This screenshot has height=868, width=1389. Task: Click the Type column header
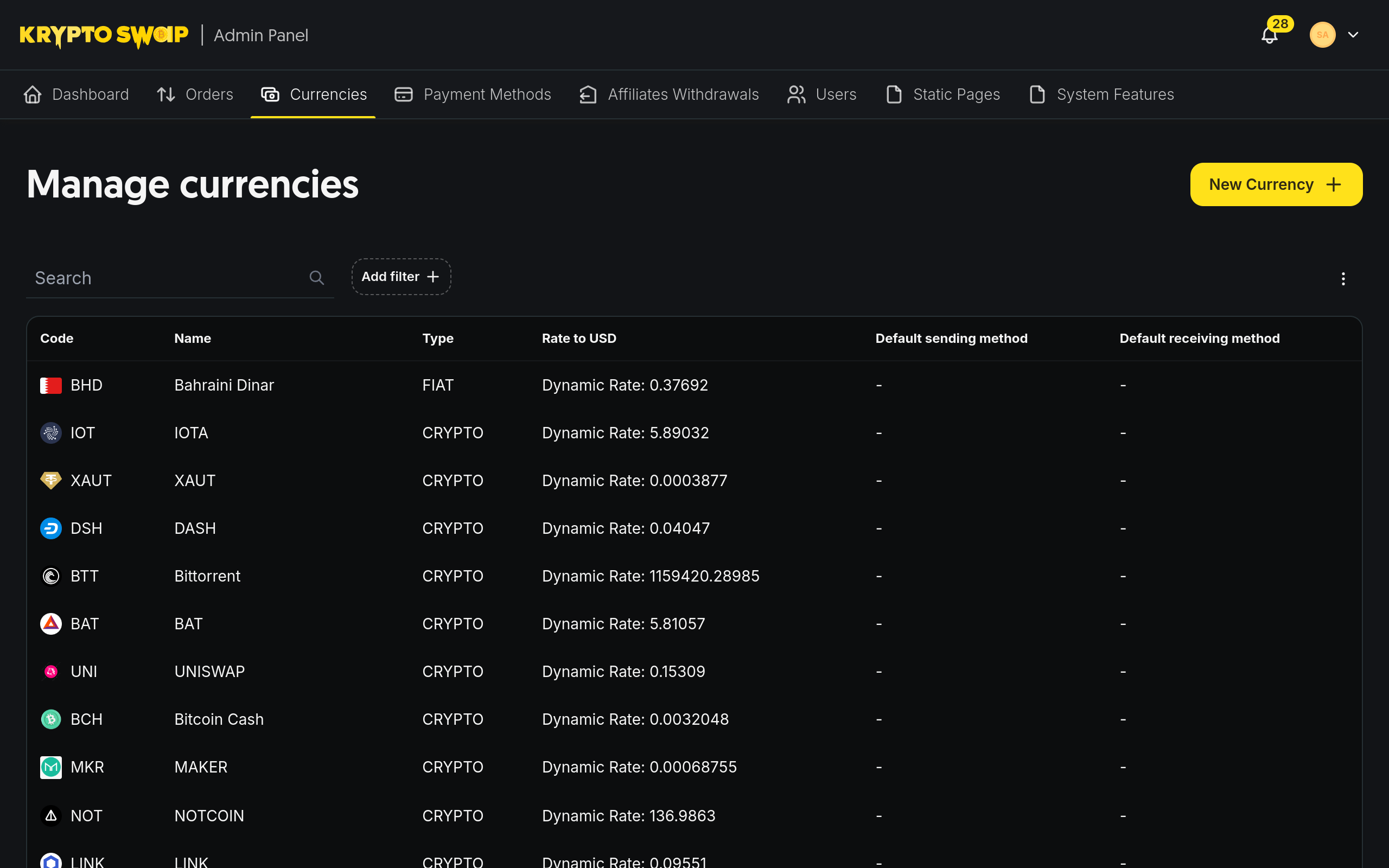click(438, 338)
